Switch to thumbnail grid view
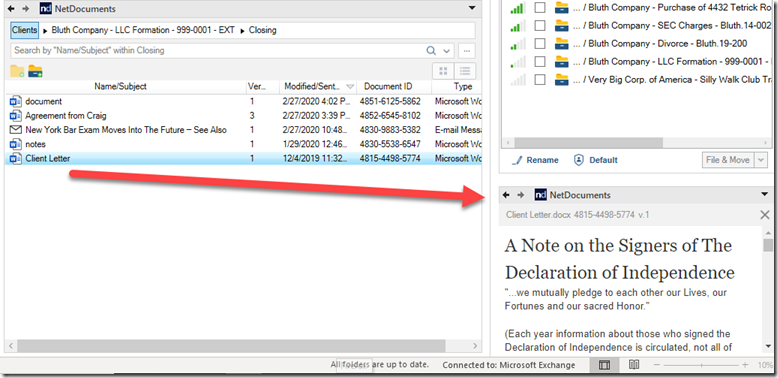 click(x=444, y=71)
